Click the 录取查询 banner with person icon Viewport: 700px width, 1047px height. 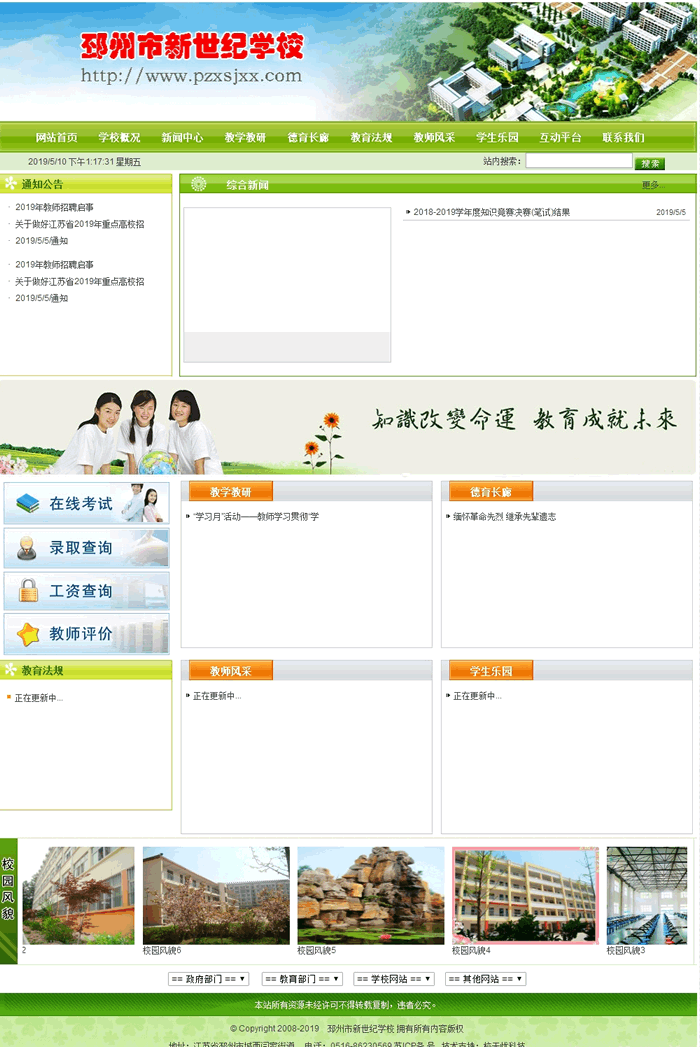pos(86,548)
